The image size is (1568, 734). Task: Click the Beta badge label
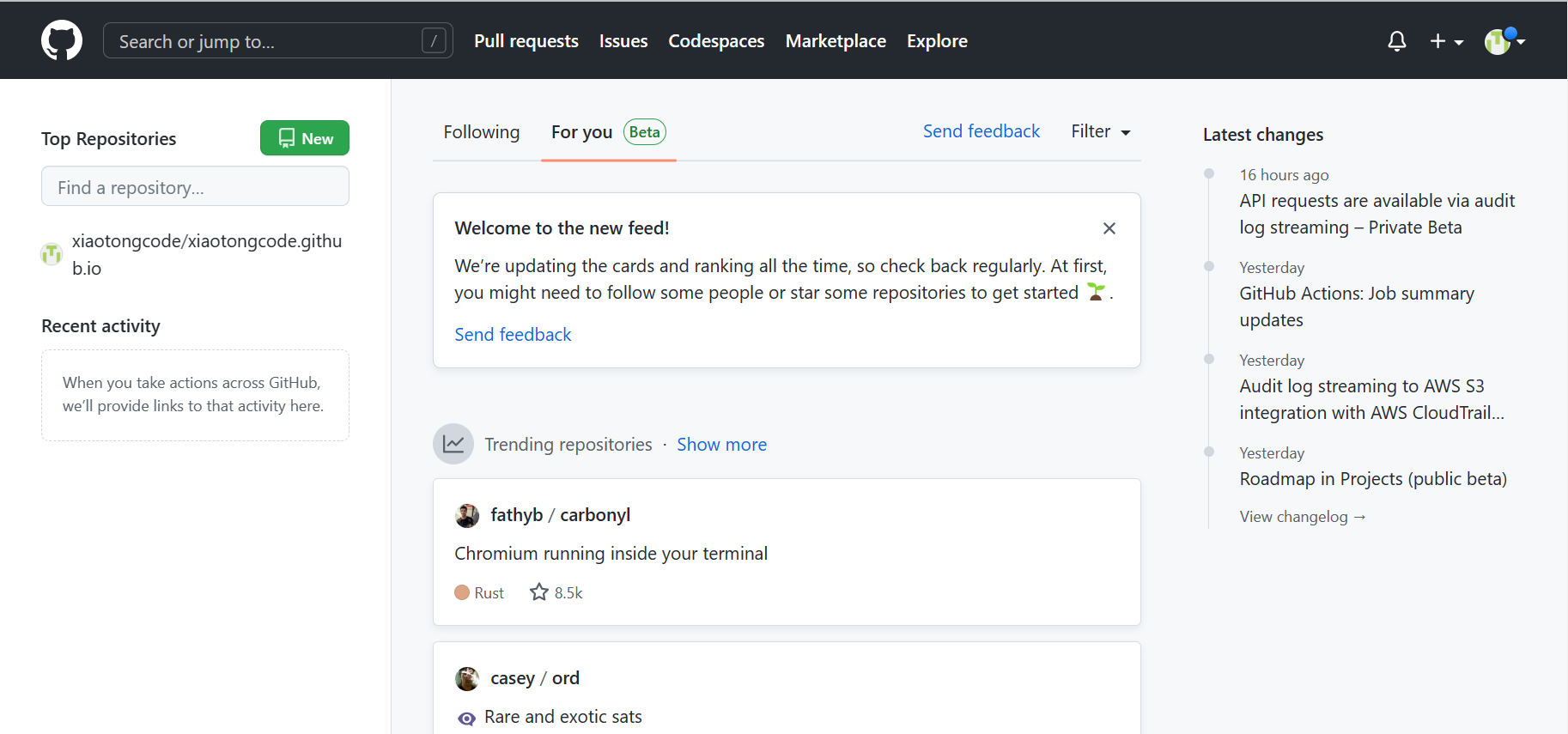(x=645, y=132)
